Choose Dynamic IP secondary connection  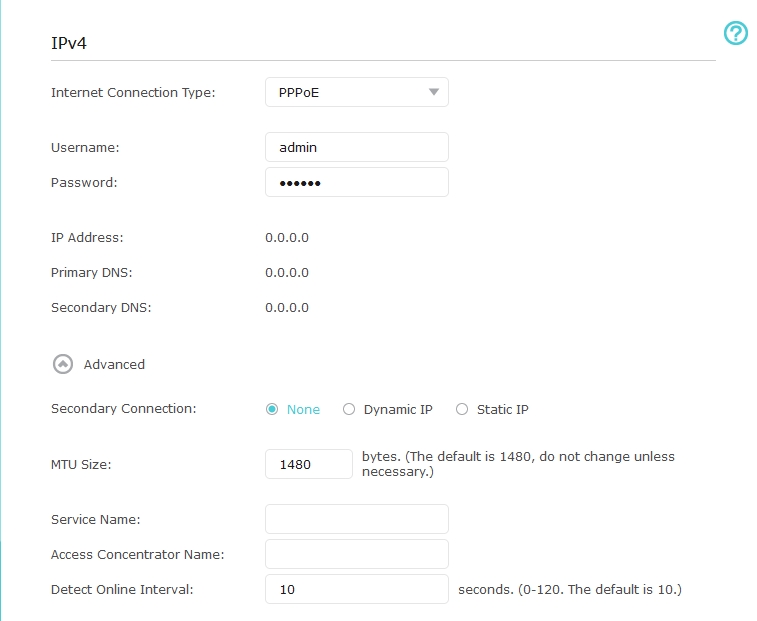pyautogui.click(x=349, y=409)
